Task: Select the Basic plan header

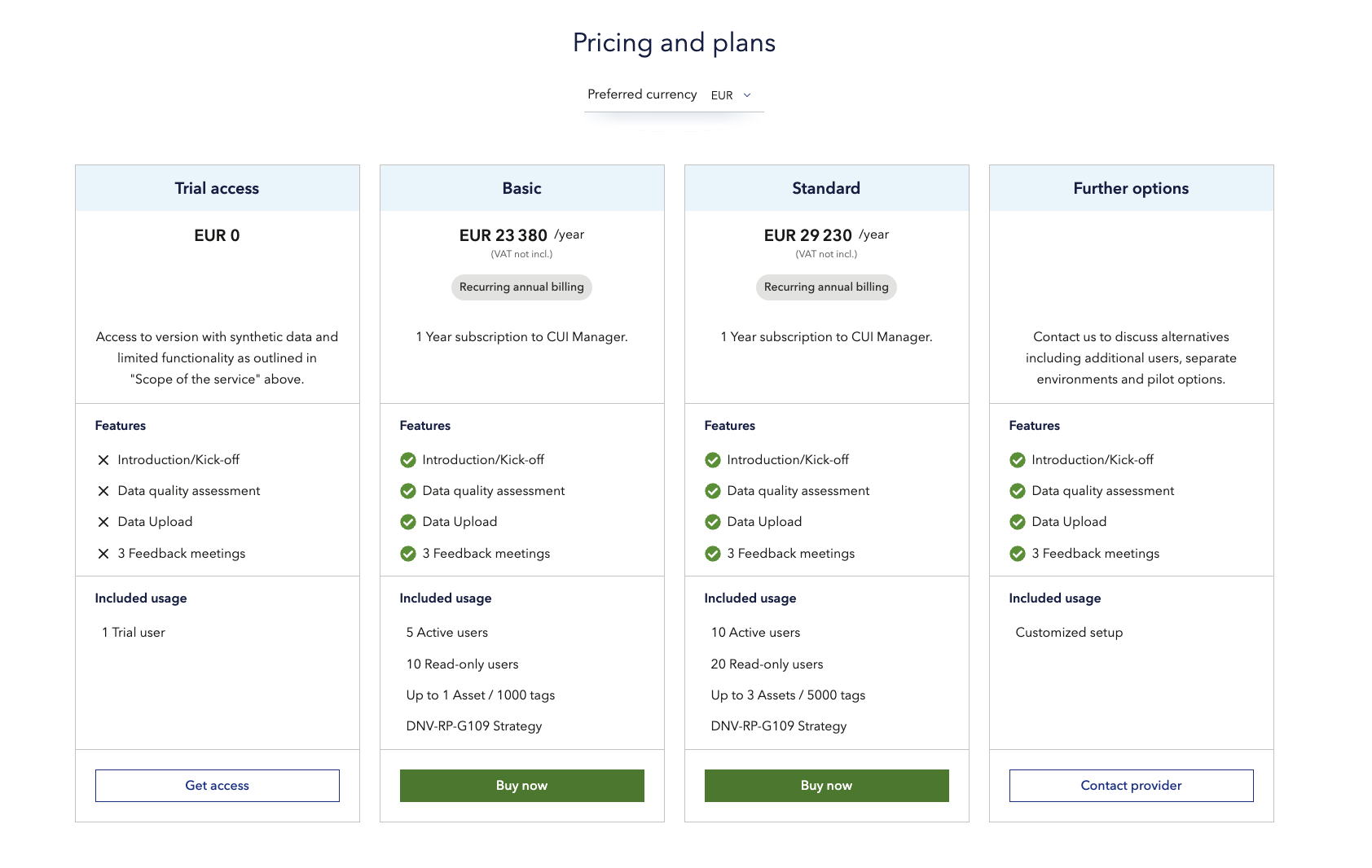Action: [521, 188]
